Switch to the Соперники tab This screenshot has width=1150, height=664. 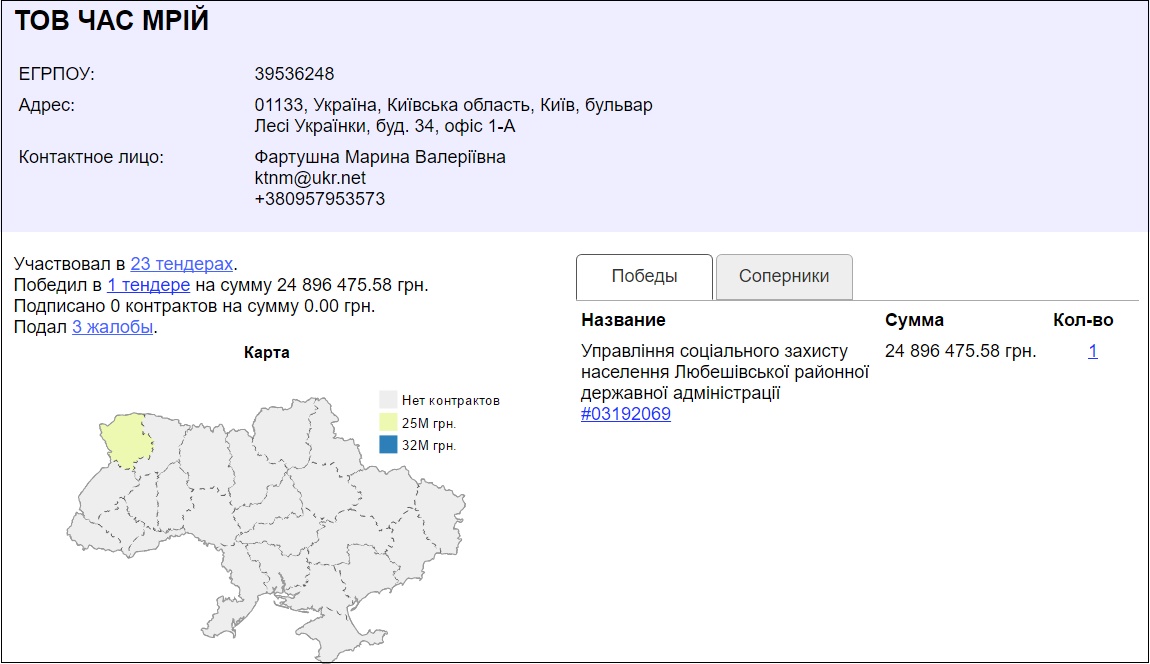784,277
